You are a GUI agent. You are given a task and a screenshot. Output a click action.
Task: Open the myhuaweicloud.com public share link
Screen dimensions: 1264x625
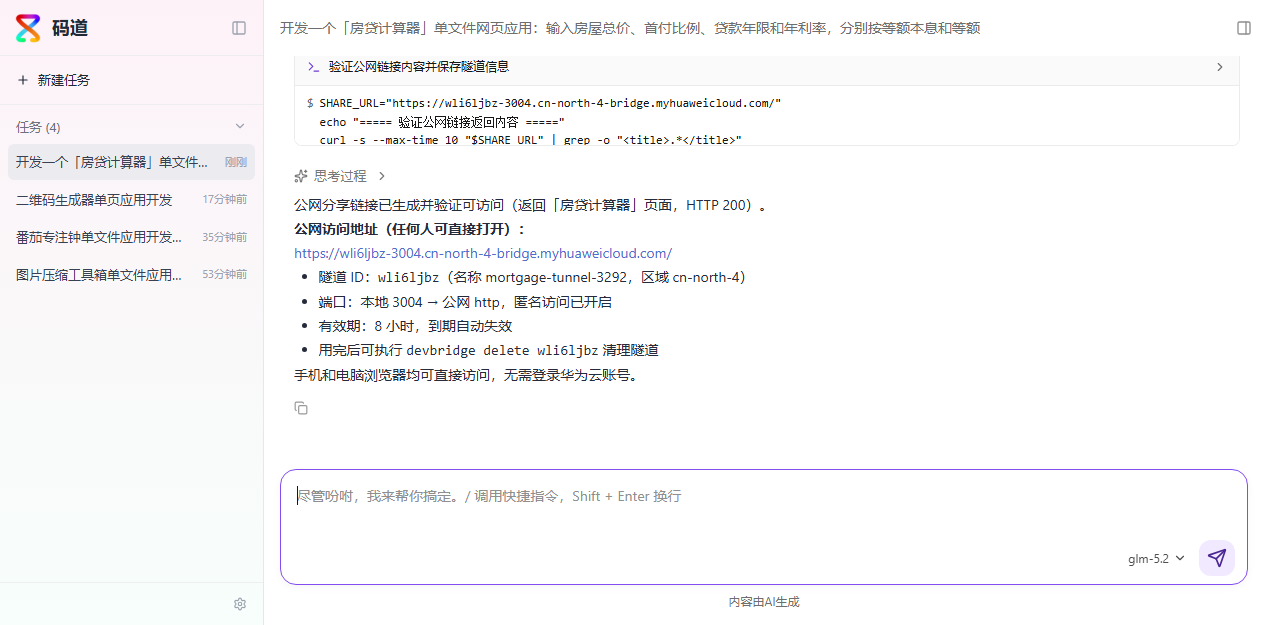483,253
